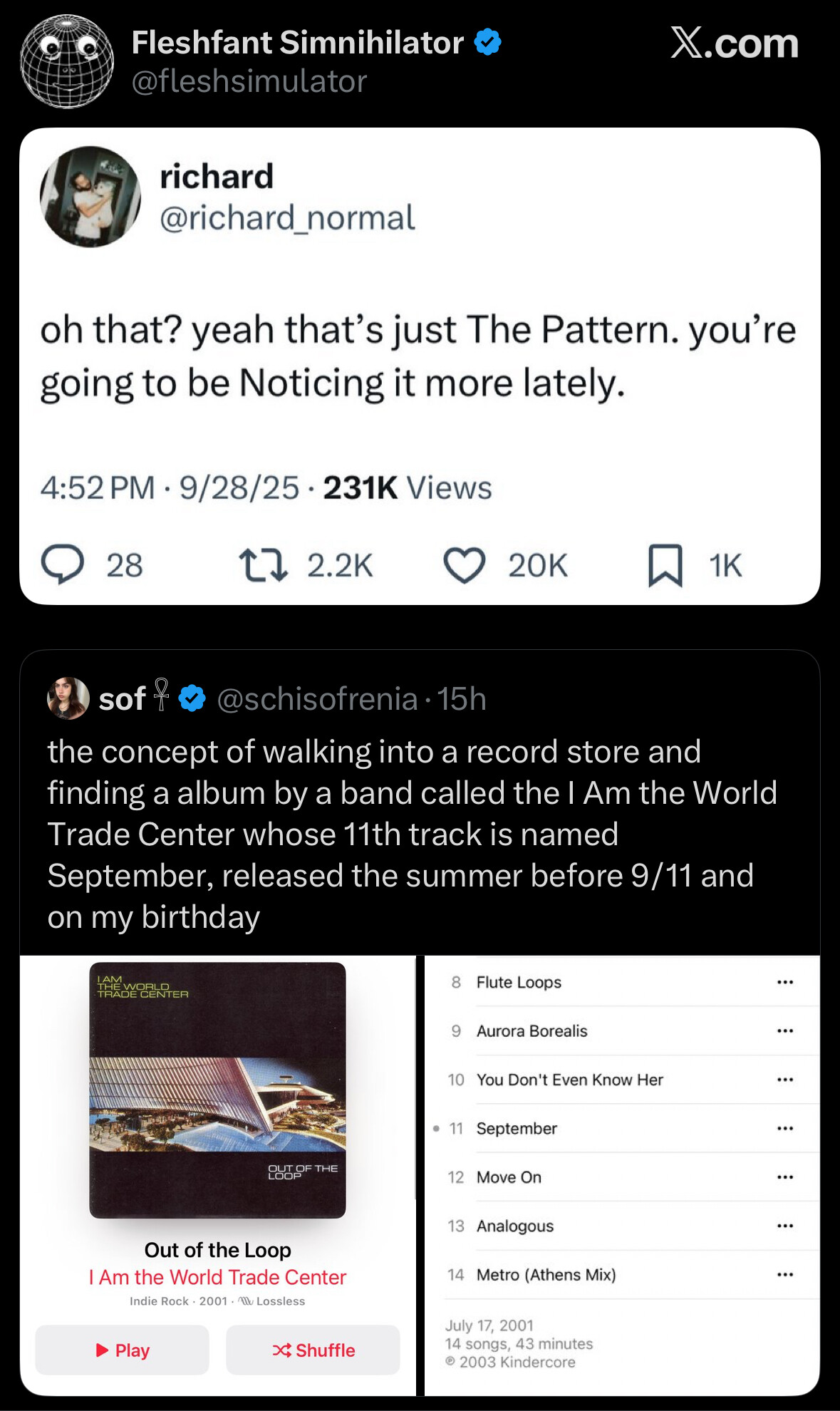Viewport: 840px width, 1411px height.
Task: Open the I Am the World Trade Center artist link
Action: pos(217,1277)
